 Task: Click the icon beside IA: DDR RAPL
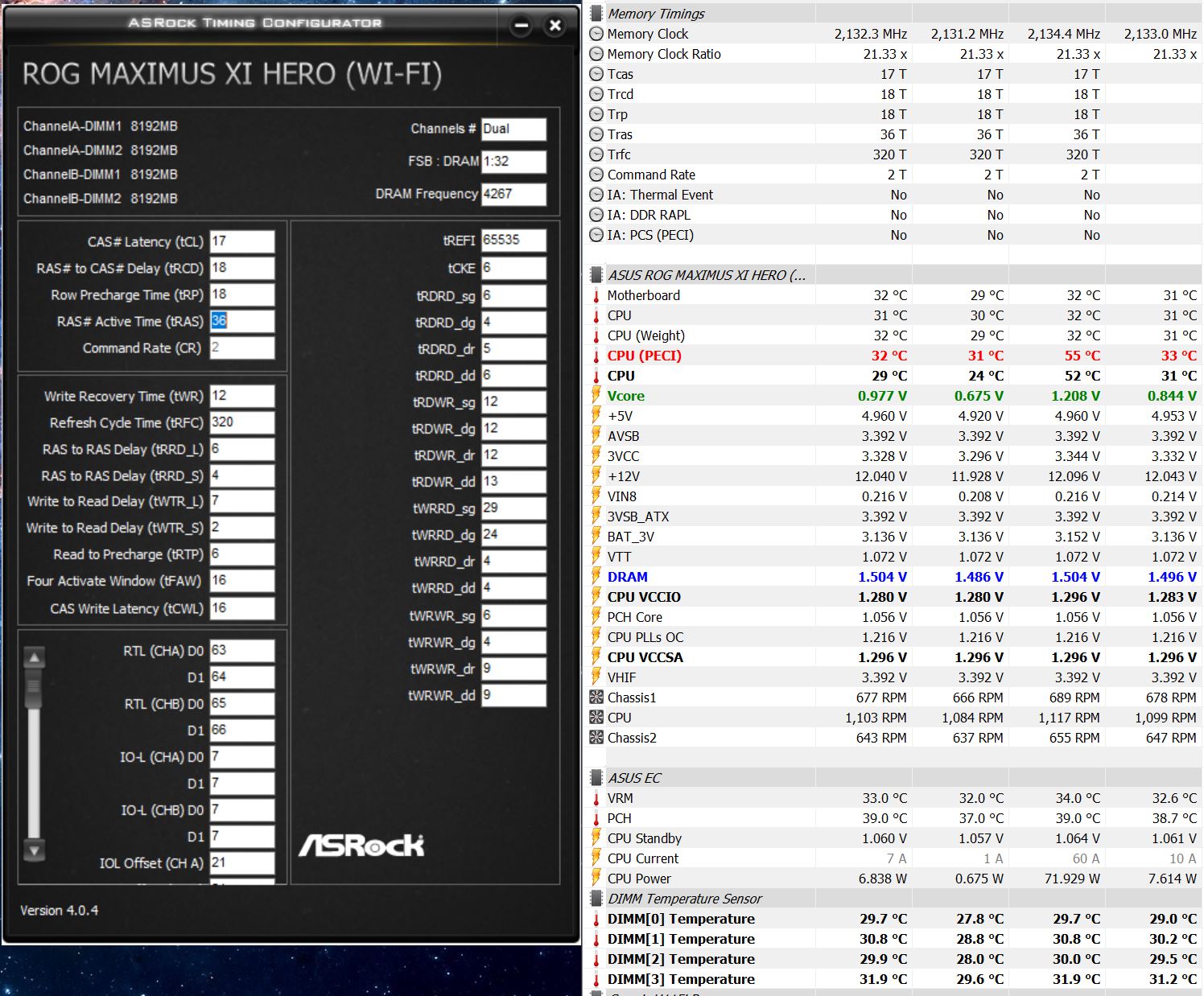pyautogui.click(x=596, y=215)
